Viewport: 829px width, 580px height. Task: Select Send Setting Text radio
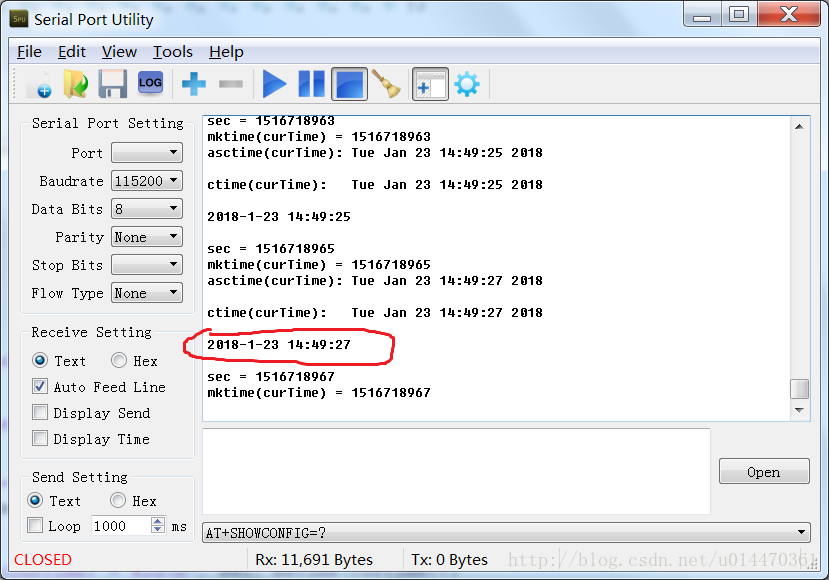35,500
